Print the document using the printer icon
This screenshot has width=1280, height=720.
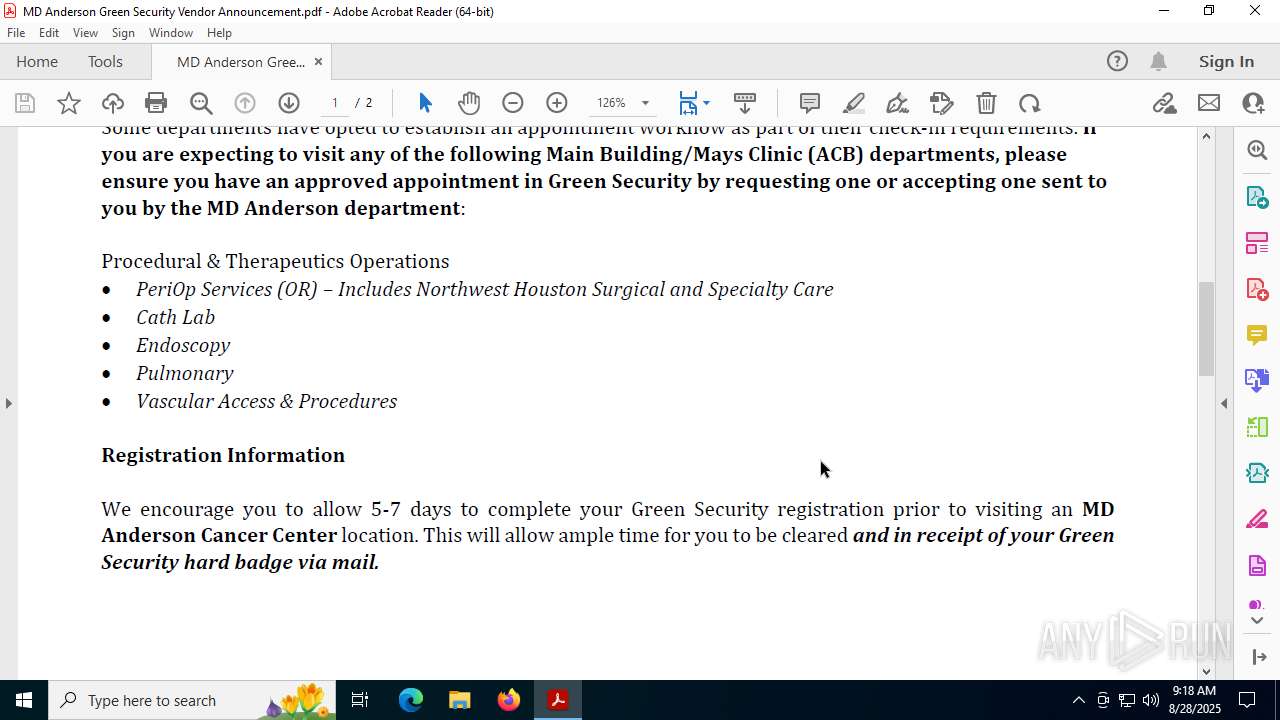(156, 103)
